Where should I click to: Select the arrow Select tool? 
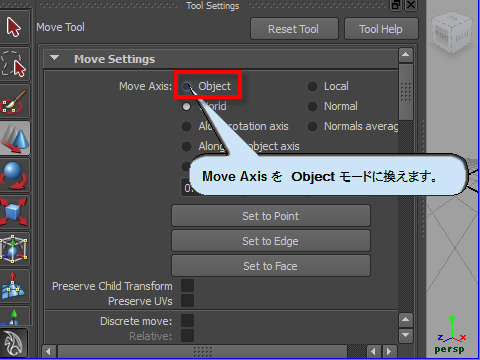coord(14,27)
